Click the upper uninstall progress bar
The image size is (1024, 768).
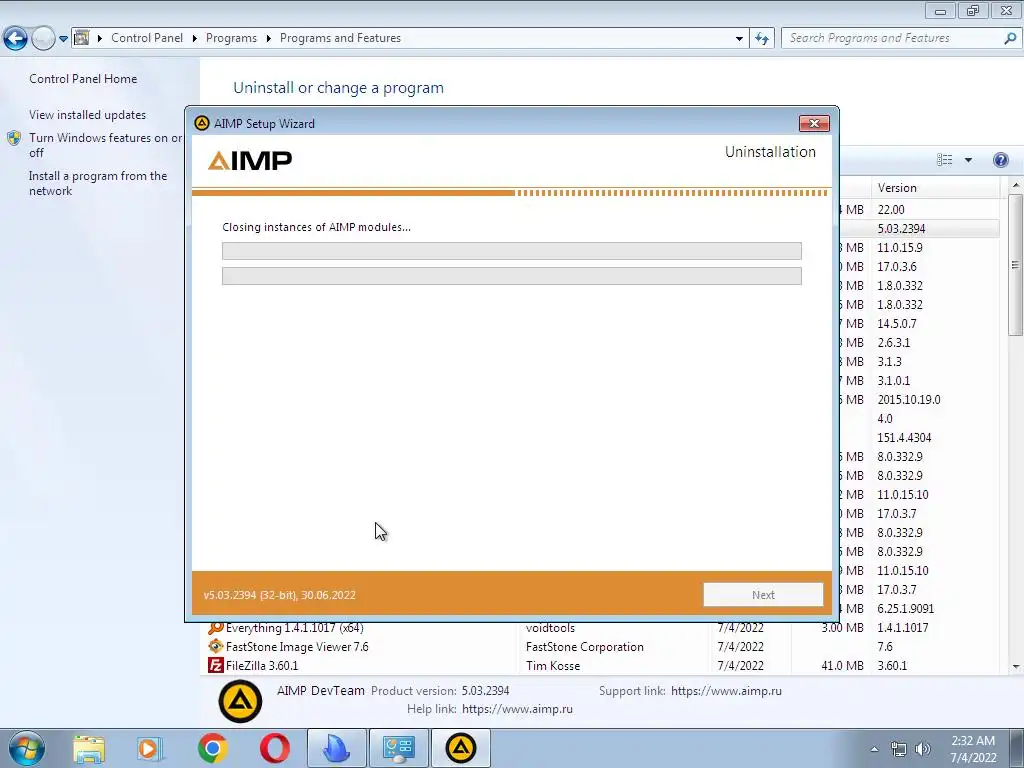coord(511,251)
